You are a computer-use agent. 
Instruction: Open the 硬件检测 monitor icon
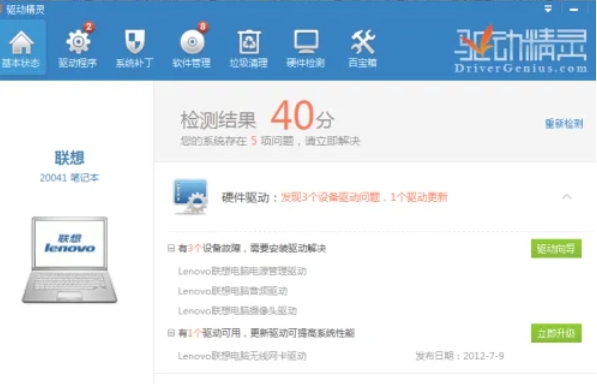[306, 41]
